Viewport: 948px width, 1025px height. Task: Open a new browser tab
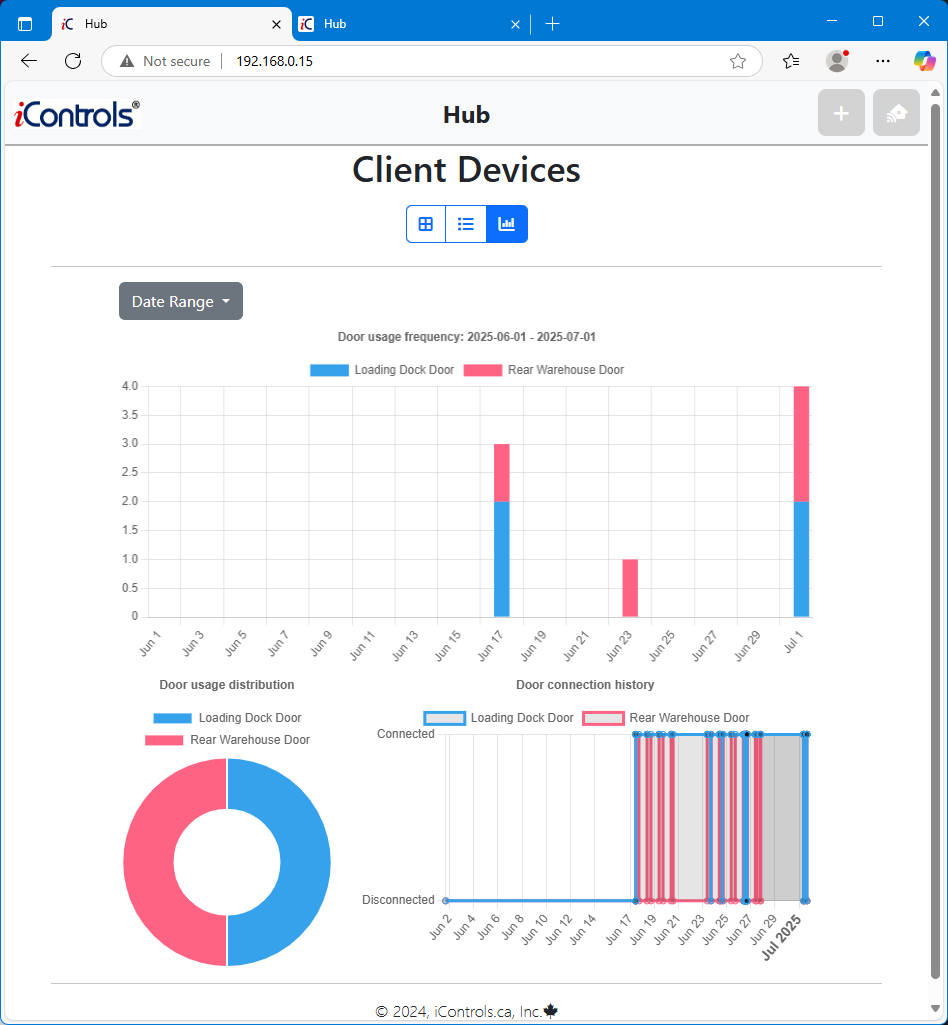tap(552, 23)
